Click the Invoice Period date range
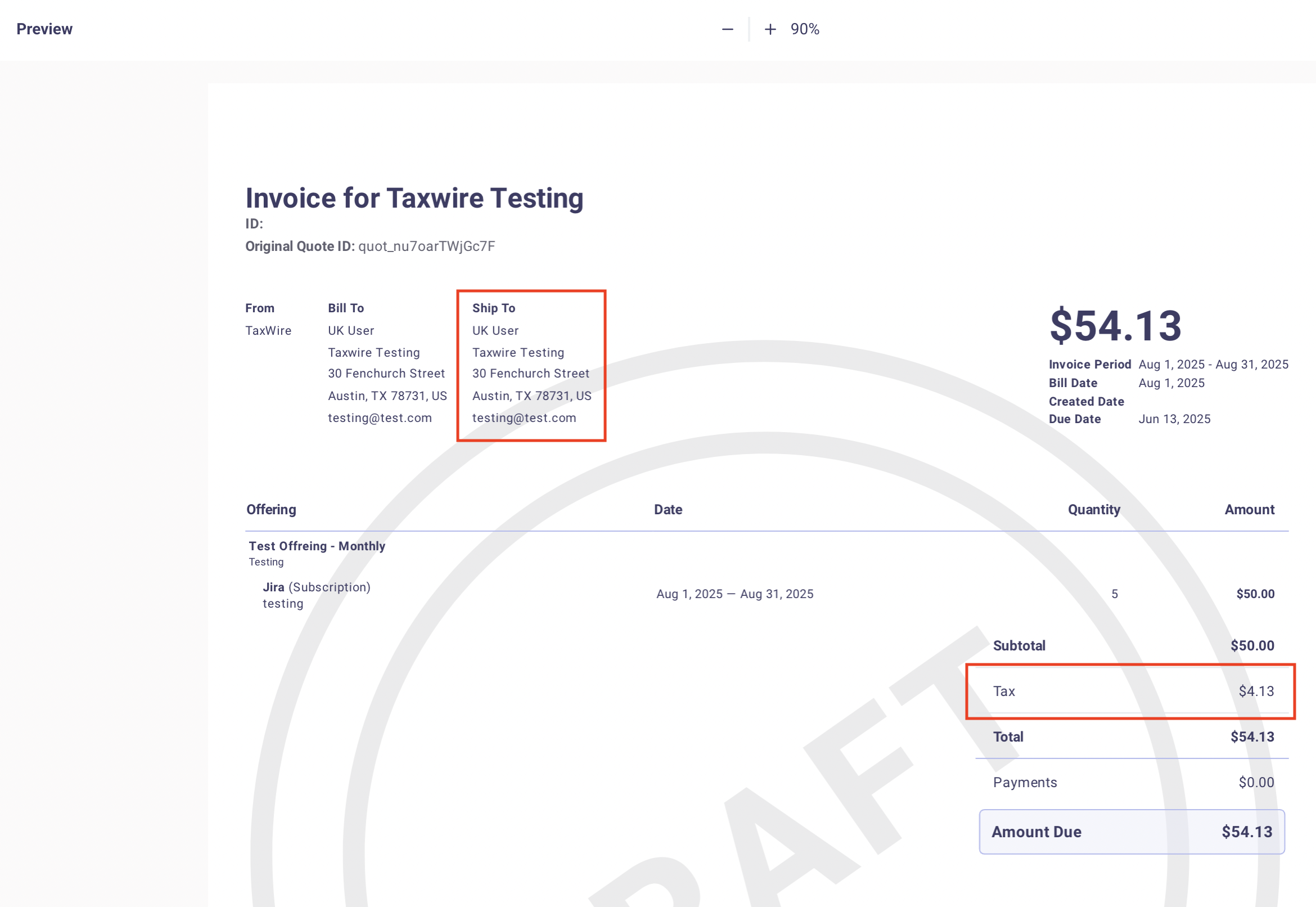1316x907 pixels. tap(1213, 364)
